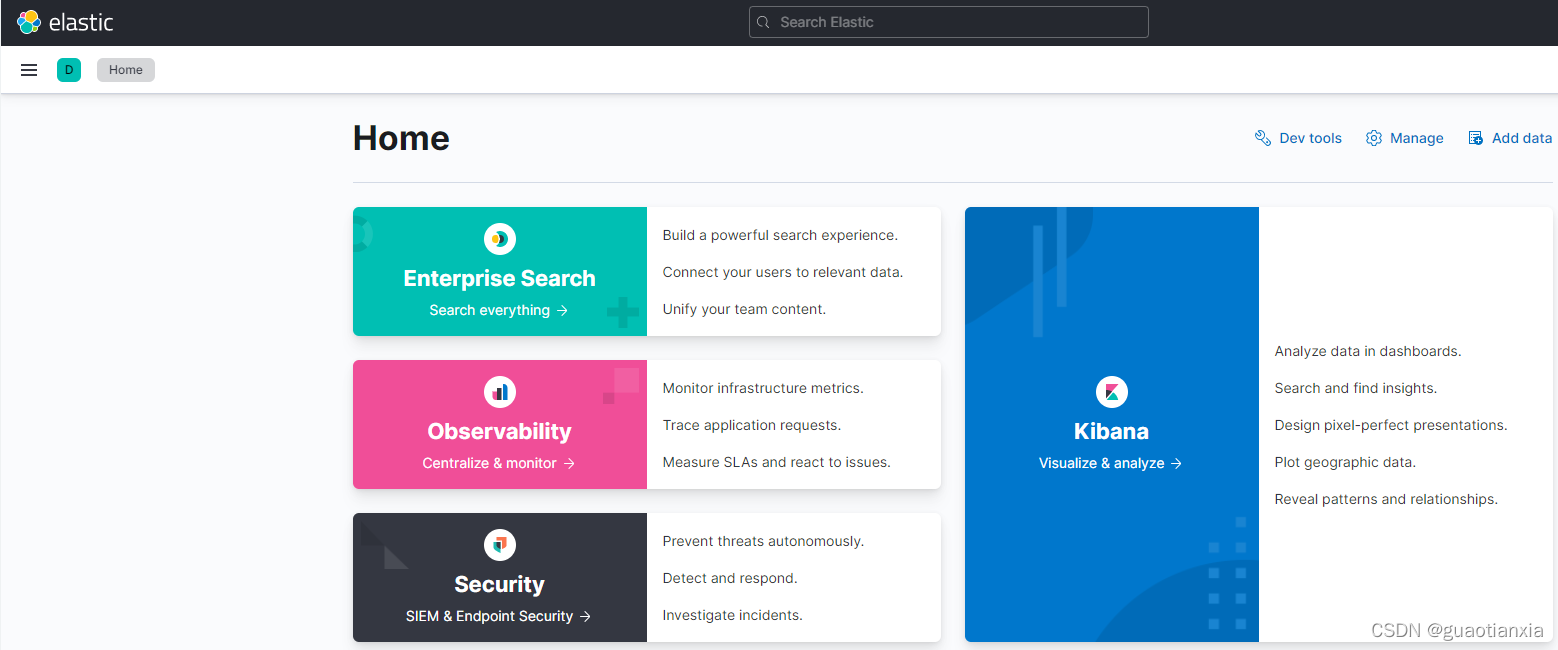Click 'Prevent threats autonomously.' text
1558x650 pixels.
tap(763, 541)
